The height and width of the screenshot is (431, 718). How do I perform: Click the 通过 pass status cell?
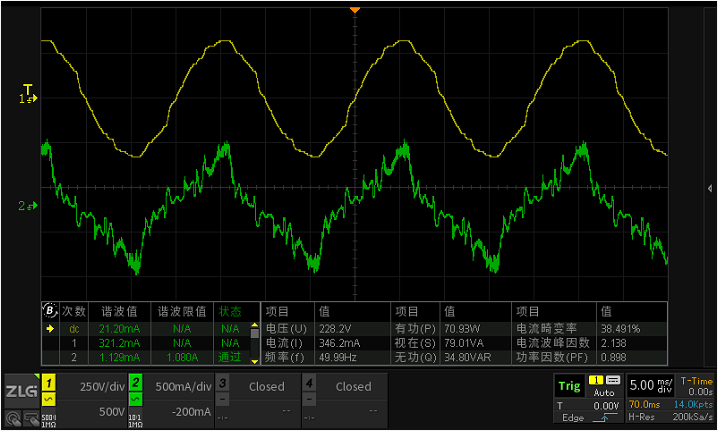230,357
